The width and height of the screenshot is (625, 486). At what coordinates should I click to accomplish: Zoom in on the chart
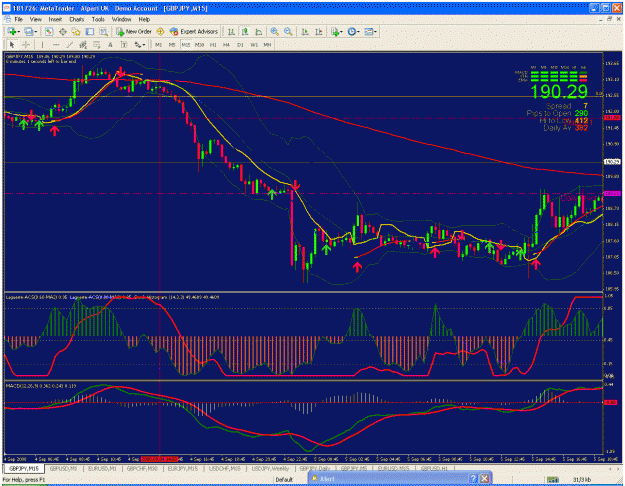pyautogui.click(x=274, y=31)
